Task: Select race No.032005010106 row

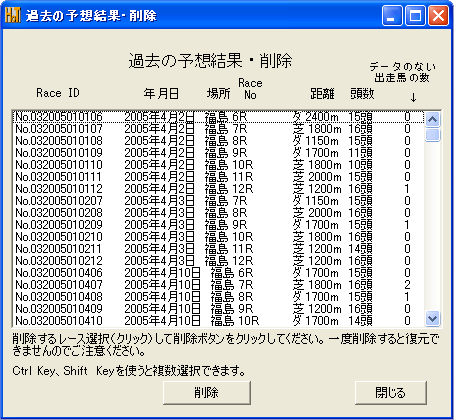Action: click(218, 117)
